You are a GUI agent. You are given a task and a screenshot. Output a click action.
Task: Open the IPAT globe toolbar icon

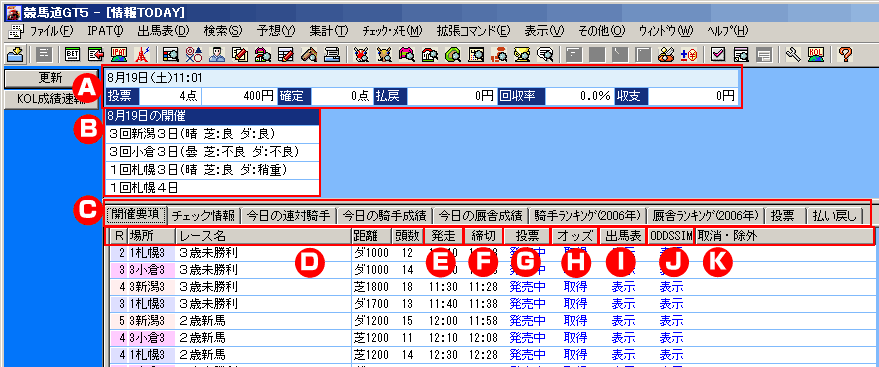tap(118, 54)
